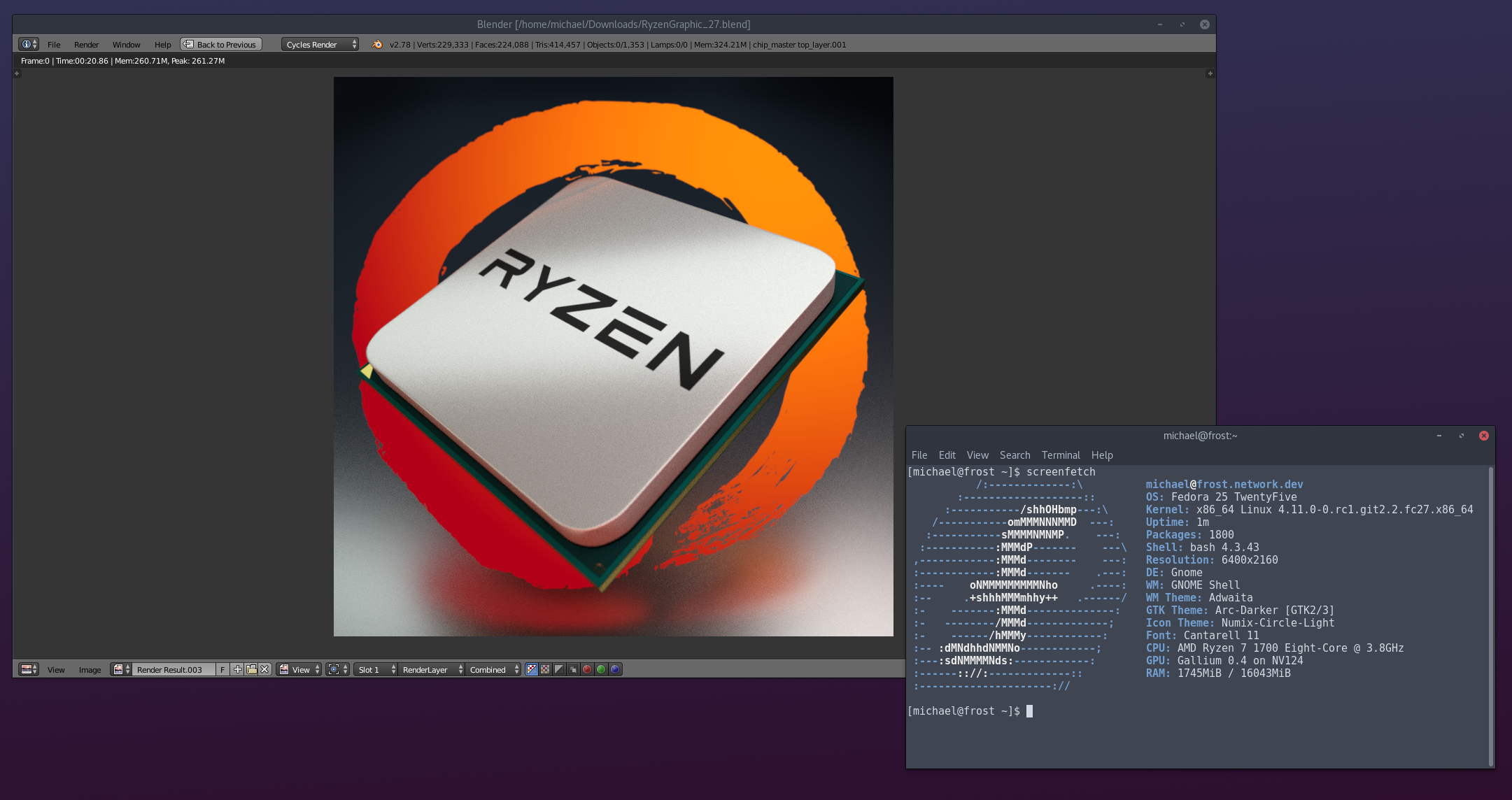Toggle fake user F button
1512x800 pixels.
[x=222, y=669]
